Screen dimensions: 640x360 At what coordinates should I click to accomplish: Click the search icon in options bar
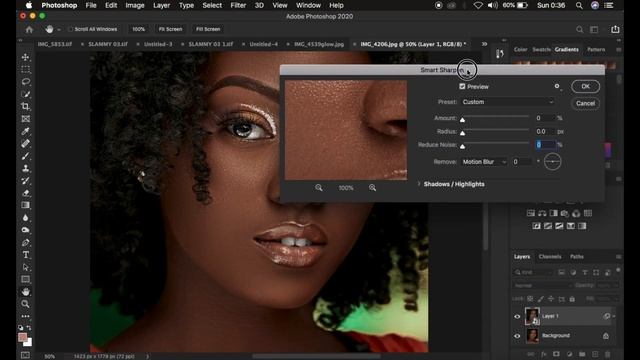[x=580, y=29]
